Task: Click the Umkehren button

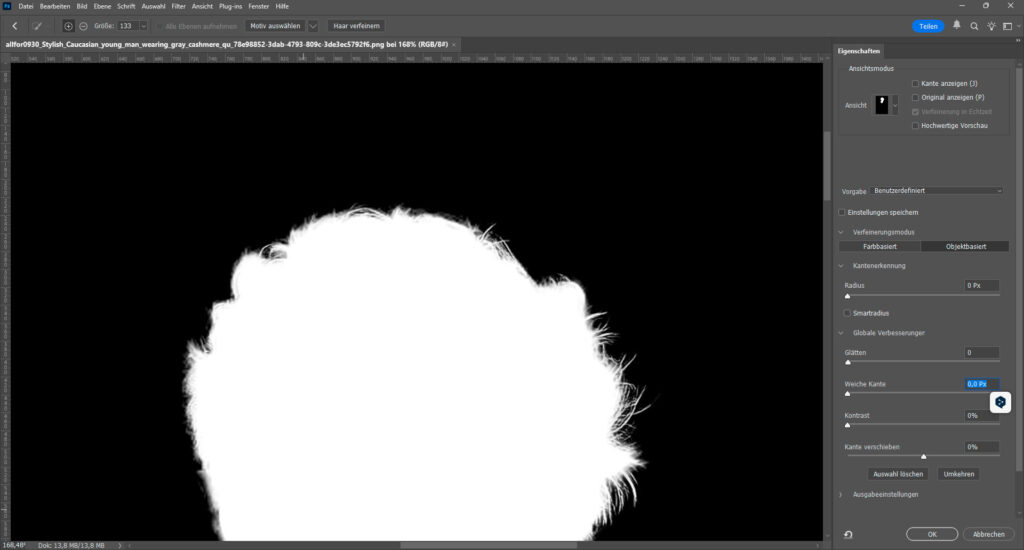Action: [959, 474]
